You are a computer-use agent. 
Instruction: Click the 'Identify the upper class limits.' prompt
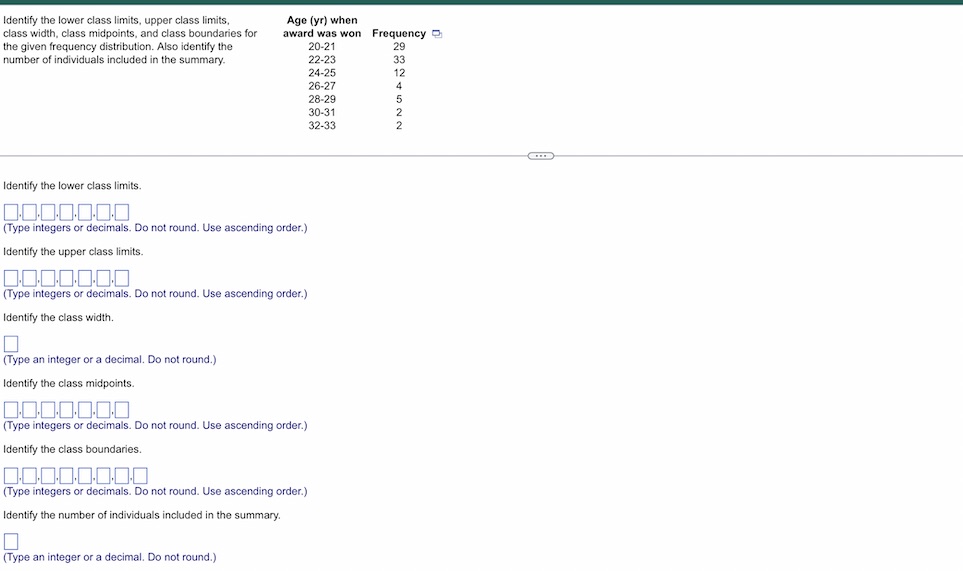[73, 252]
